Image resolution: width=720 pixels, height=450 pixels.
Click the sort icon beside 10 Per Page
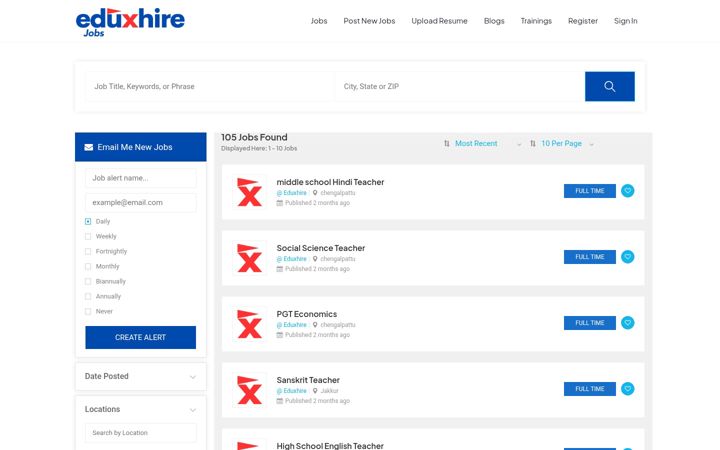533,144
